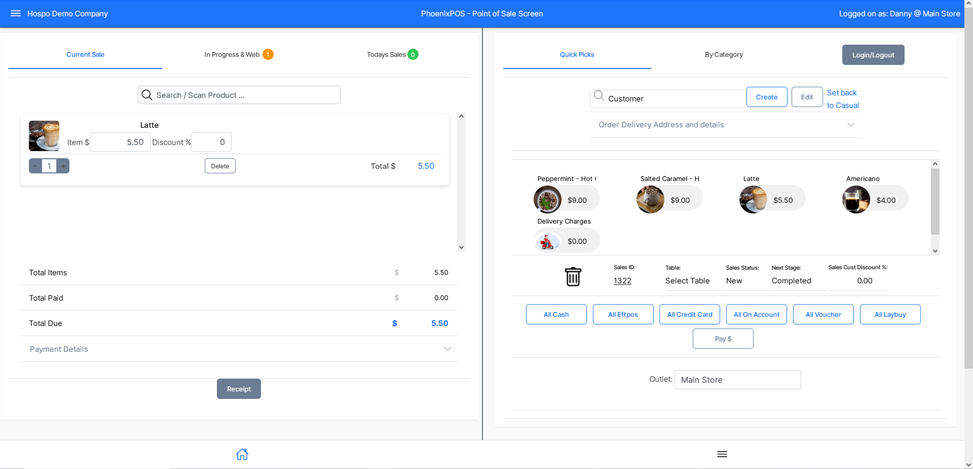This screenshot has height=469, width=973.
Task: Select the Delivery Charges scooter icon
Action: 547,241
